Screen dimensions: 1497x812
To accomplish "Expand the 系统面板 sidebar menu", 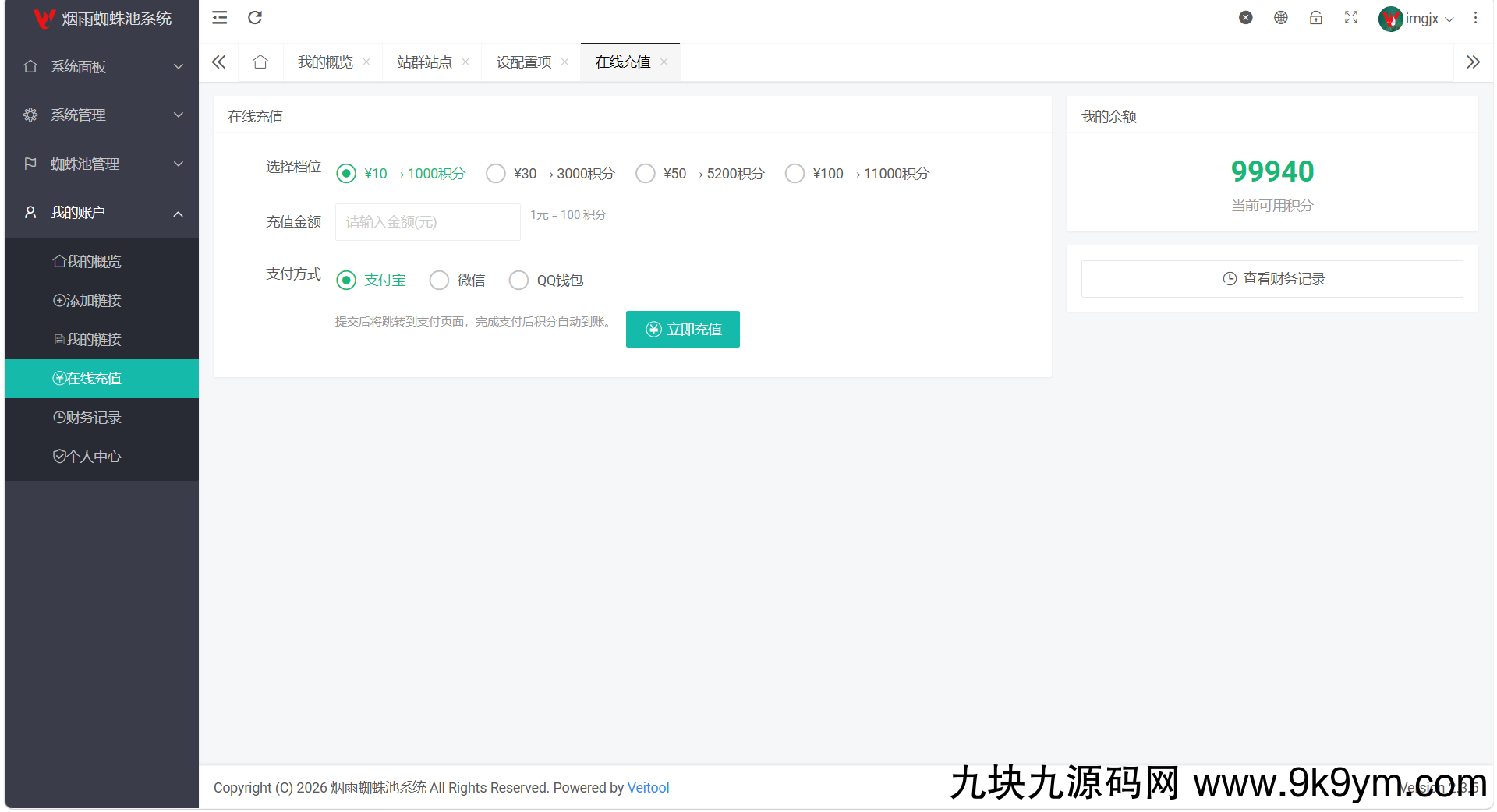I will pos(102,67).
